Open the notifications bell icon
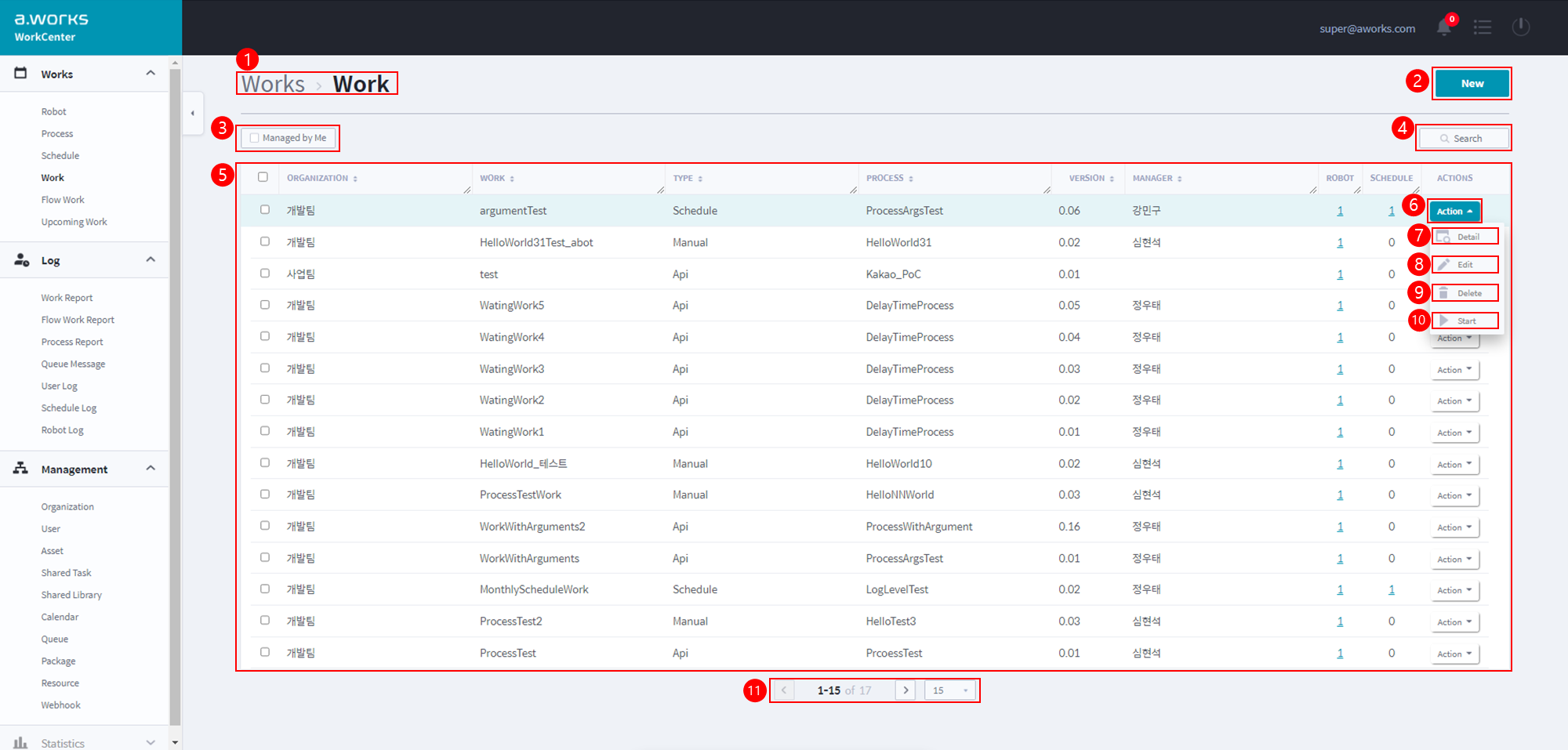This screenshot has width=1568, height=750. click(1443, 27)
